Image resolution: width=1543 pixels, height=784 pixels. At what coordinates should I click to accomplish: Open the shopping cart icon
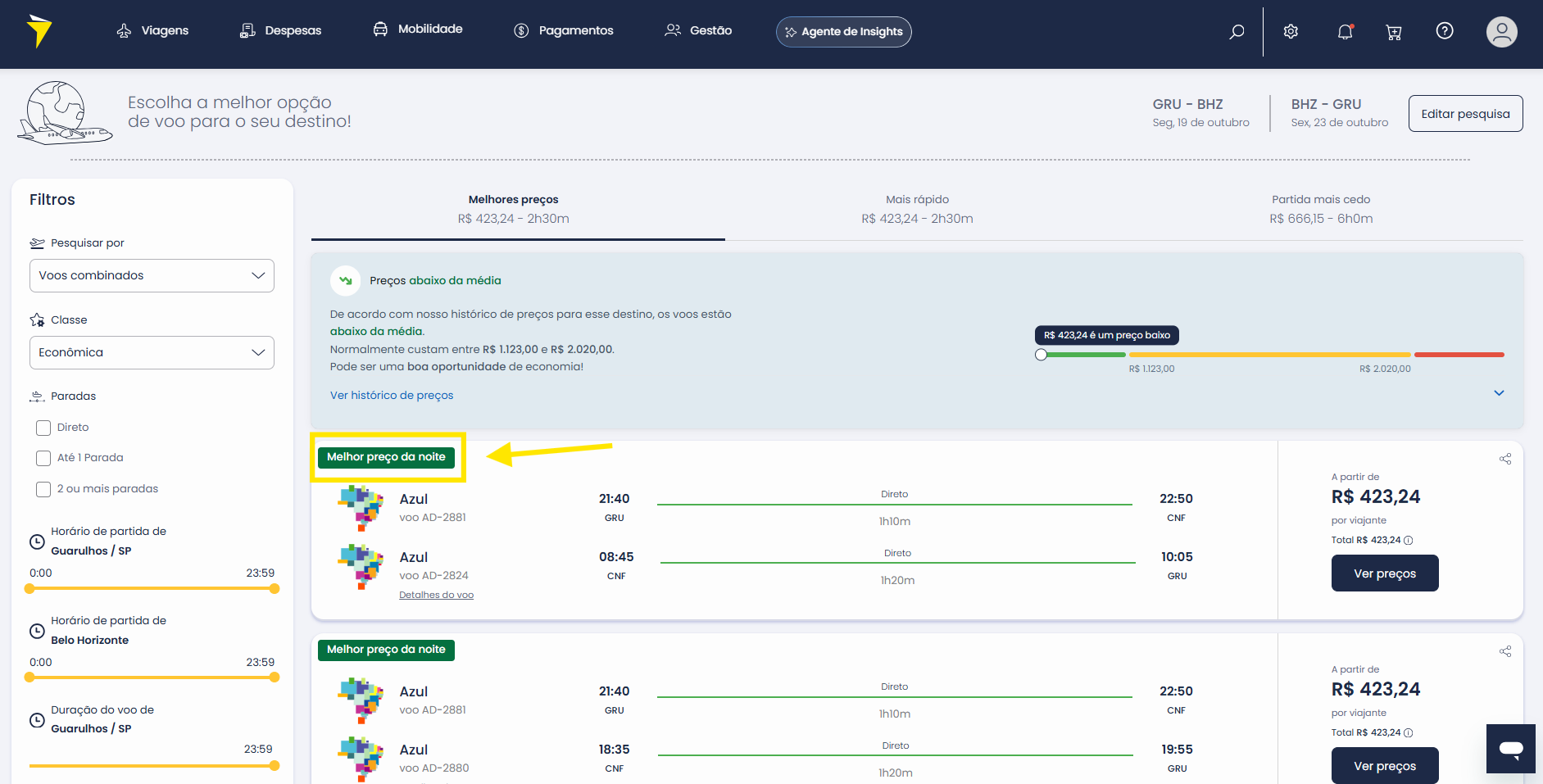(1393, 32)
